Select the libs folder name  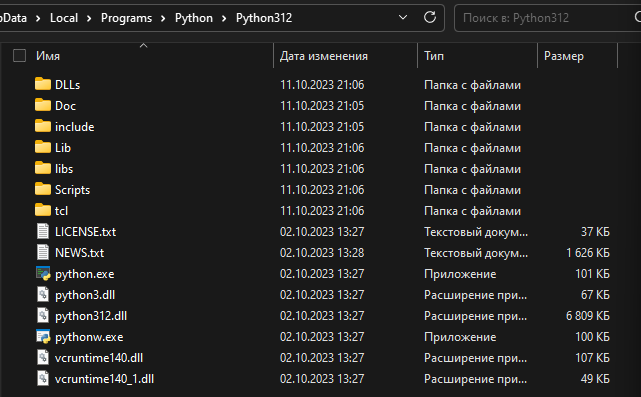(x=64, y=168)
